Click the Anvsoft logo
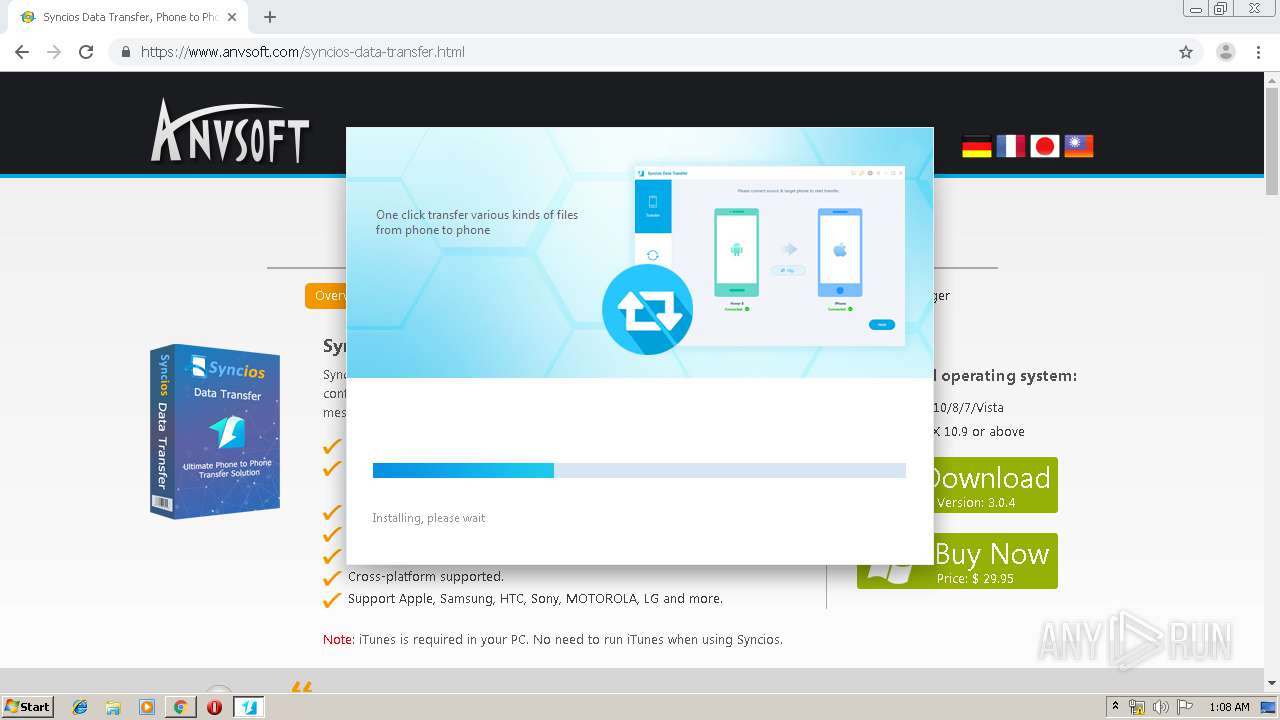The image size is (1280, 720). click(x=230, y=130)
